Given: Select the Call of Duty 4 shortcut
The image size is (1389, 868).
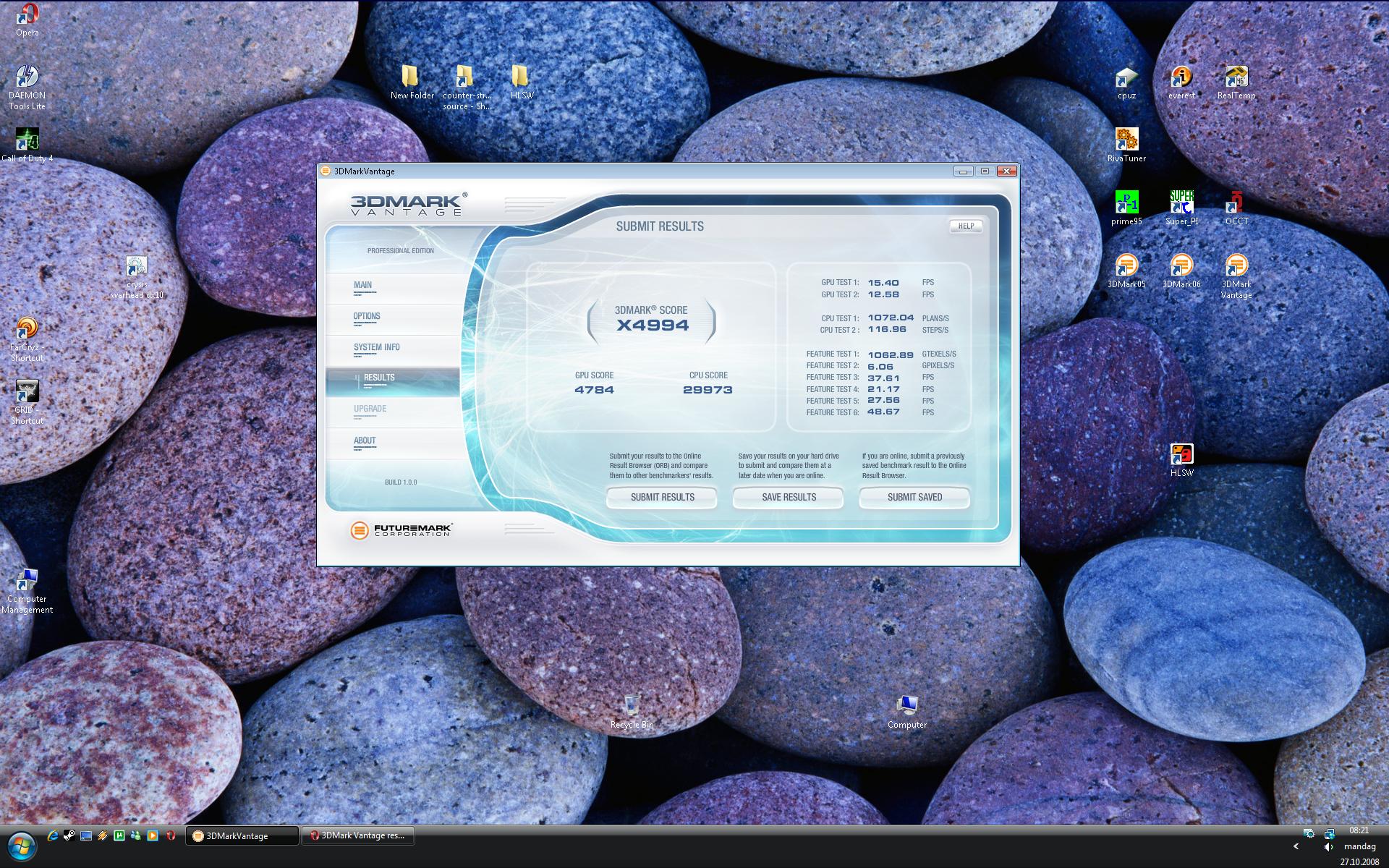Looking at the screenshot, I should (x=27, y=145).
